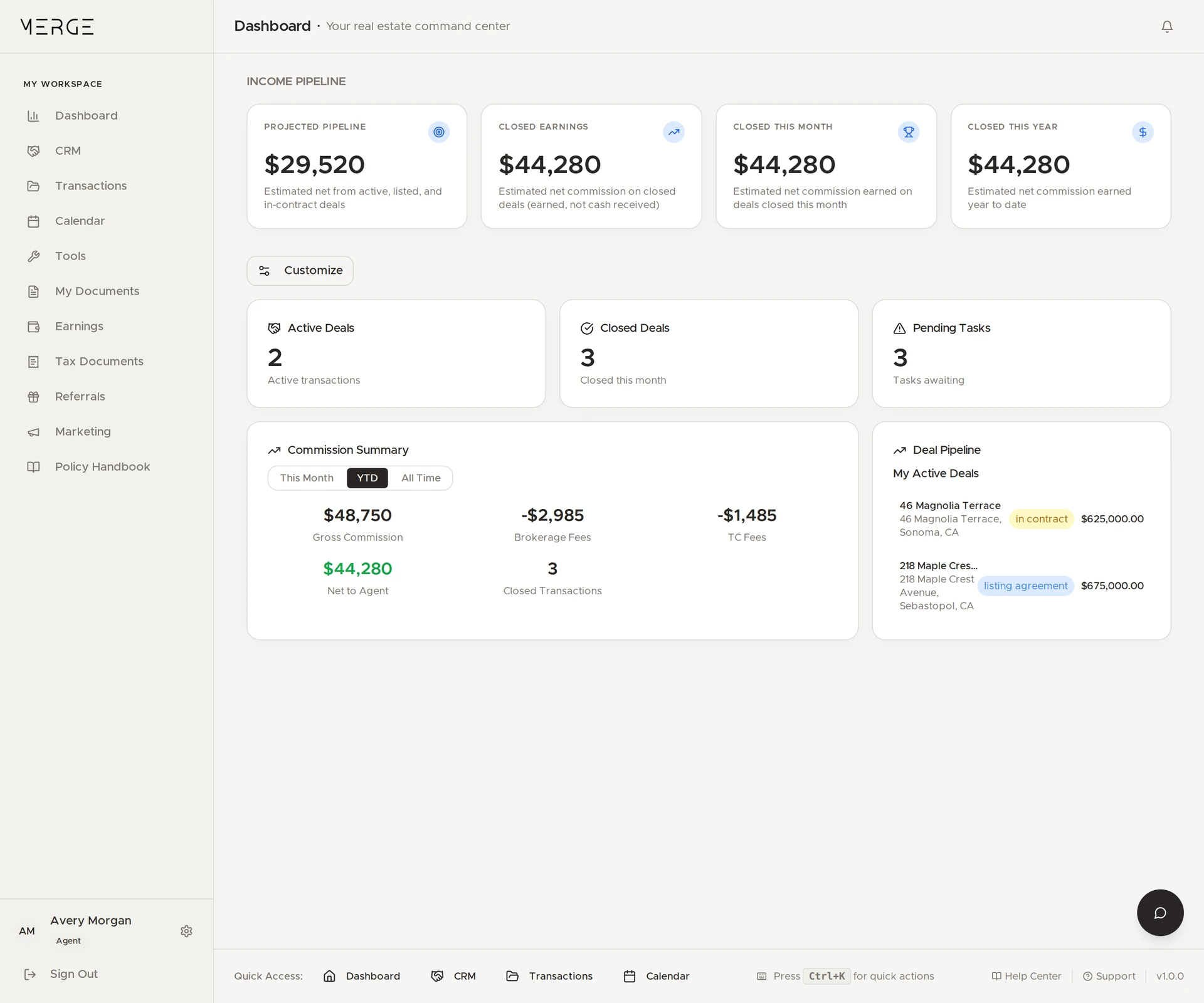Click the MERGE logo
This screenshot has width=1204, height=1003.
57,26
